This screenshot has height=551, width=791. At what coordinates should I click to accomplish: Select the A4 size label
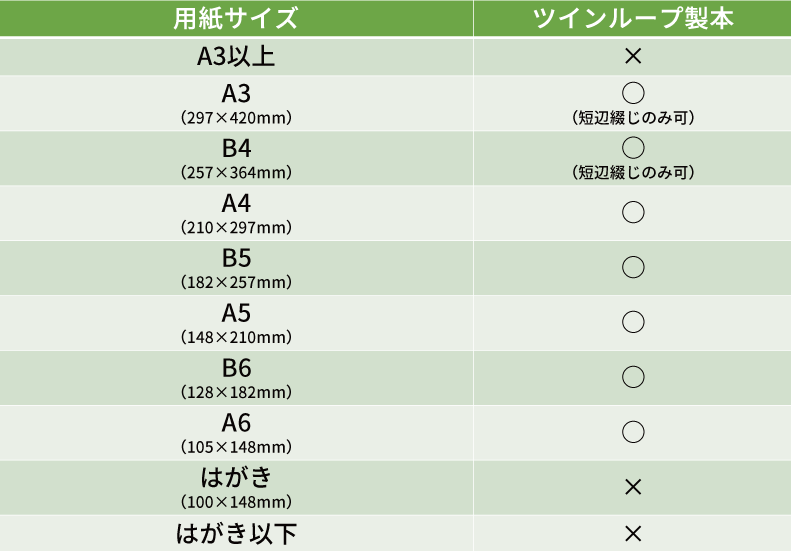236,203
